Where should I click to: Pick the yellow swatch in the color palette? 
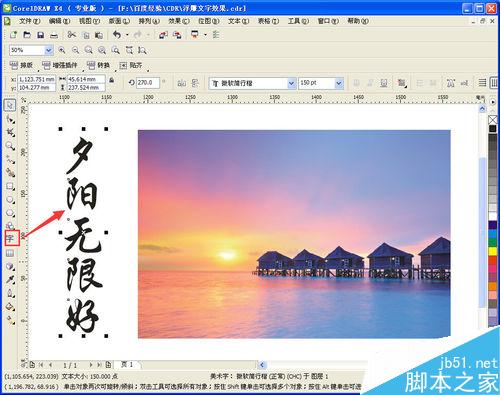coord(493,251)
